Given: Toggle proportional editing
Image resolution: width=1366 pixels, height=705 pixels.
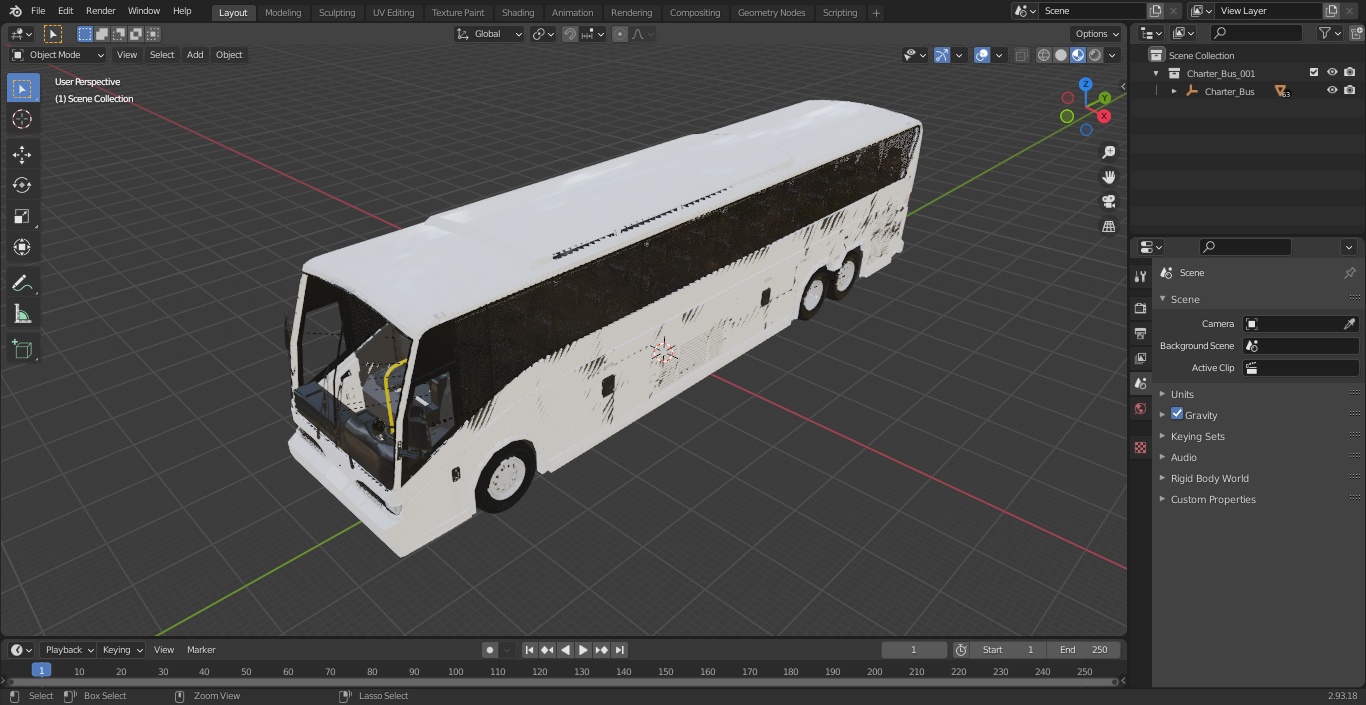Looking at the screenshot, I should click(620, 34).
